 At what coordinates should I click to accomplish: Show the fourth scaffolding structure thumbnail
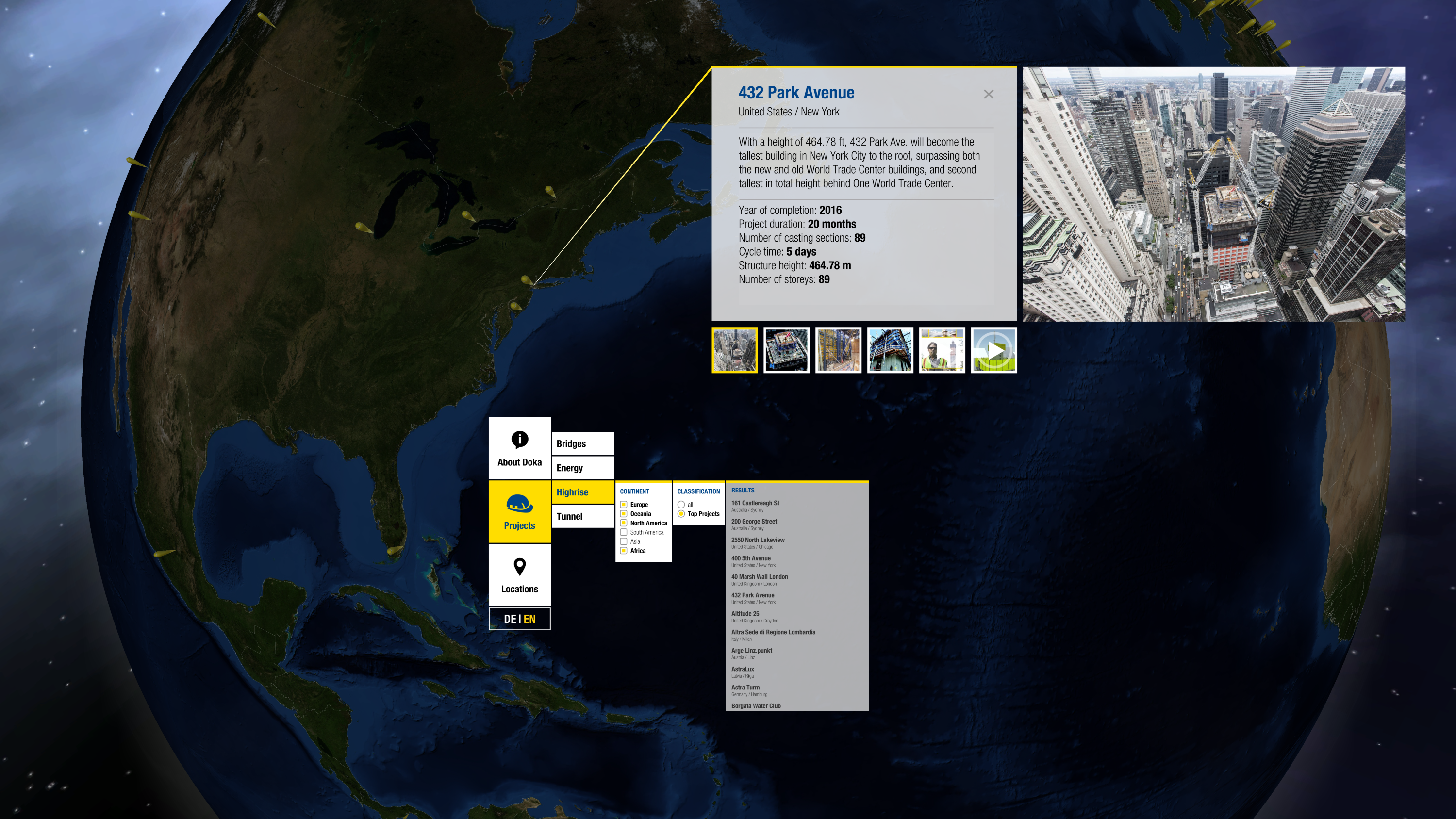(x=890, y=350)
